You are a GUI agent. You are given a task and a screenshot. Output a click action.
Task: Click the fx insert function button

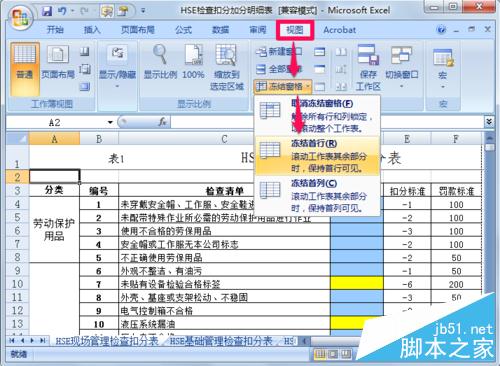click(163, 122)
